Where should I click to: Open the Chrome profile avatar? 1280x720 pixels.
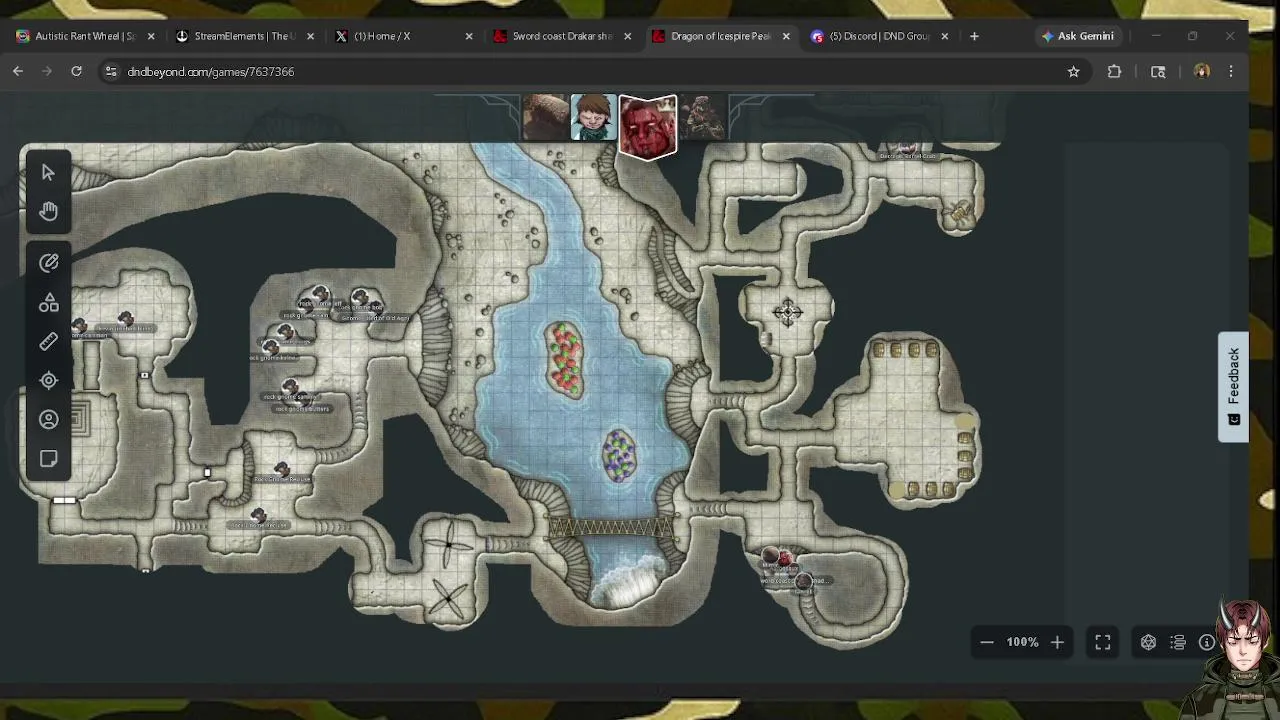[x=1202, y=71]
